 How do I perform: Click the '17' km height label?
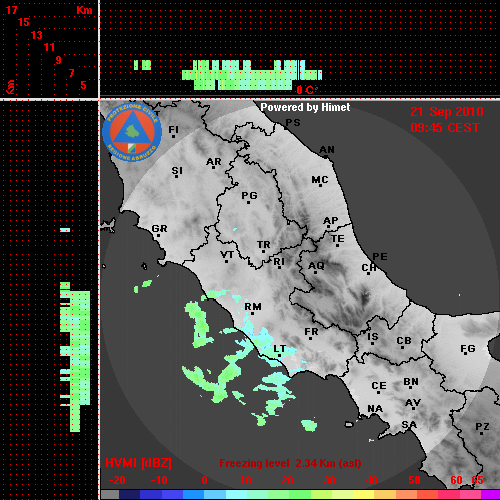[x=11, y=10]
